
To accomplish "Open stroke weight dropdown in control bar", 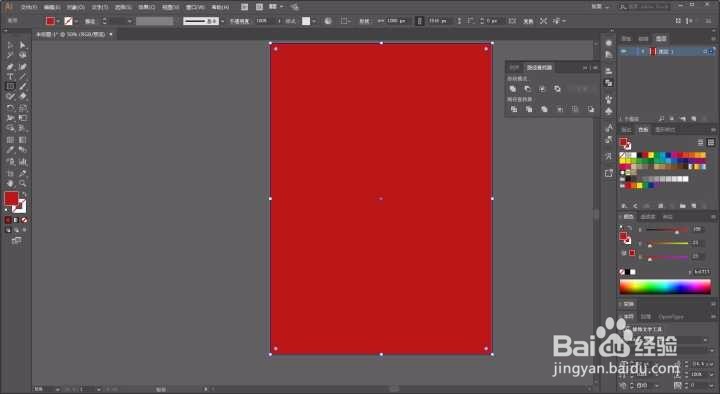I will click(x=129, y=21).
